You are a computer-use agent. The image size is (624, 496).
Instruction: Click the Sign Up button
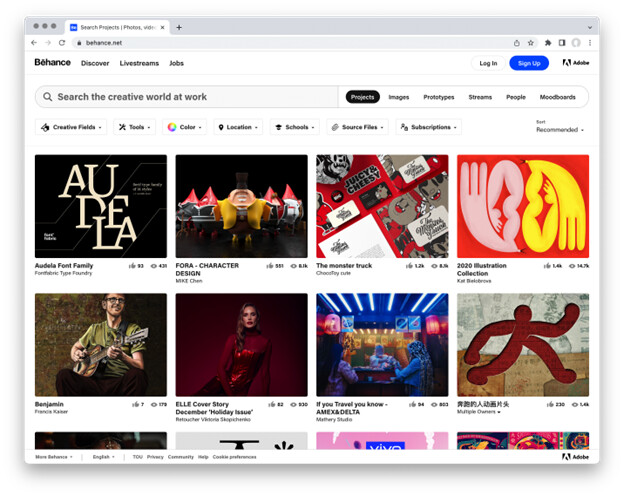tap(529, 63)
